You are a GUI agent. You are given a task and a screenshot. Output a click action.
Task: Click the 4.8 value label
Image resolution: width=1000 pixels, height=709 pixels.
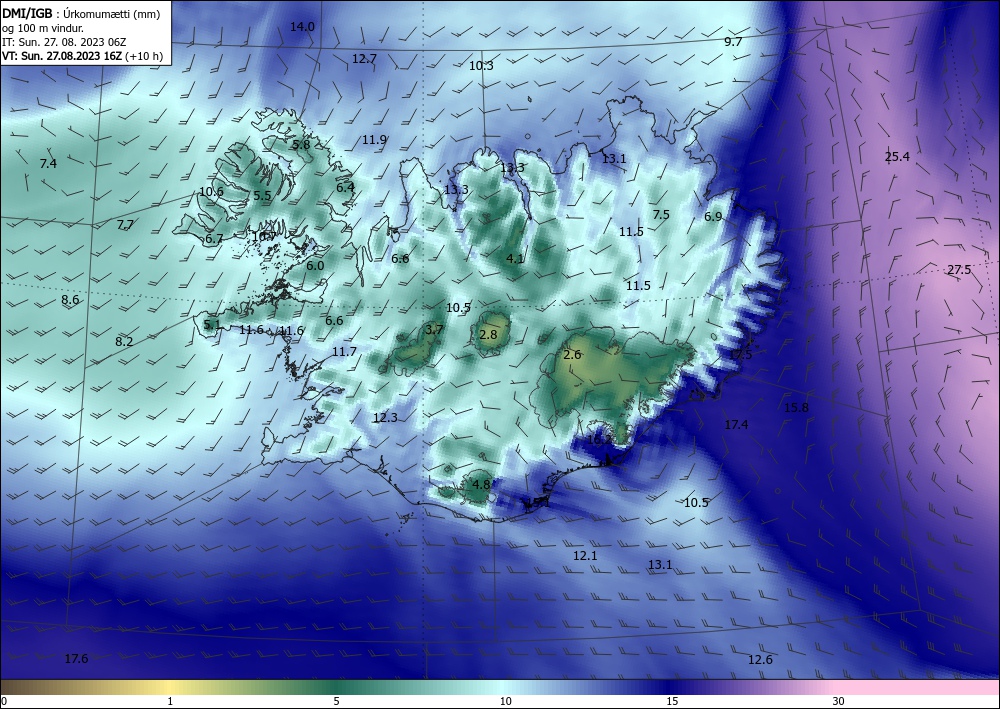(x=481, y=484)
